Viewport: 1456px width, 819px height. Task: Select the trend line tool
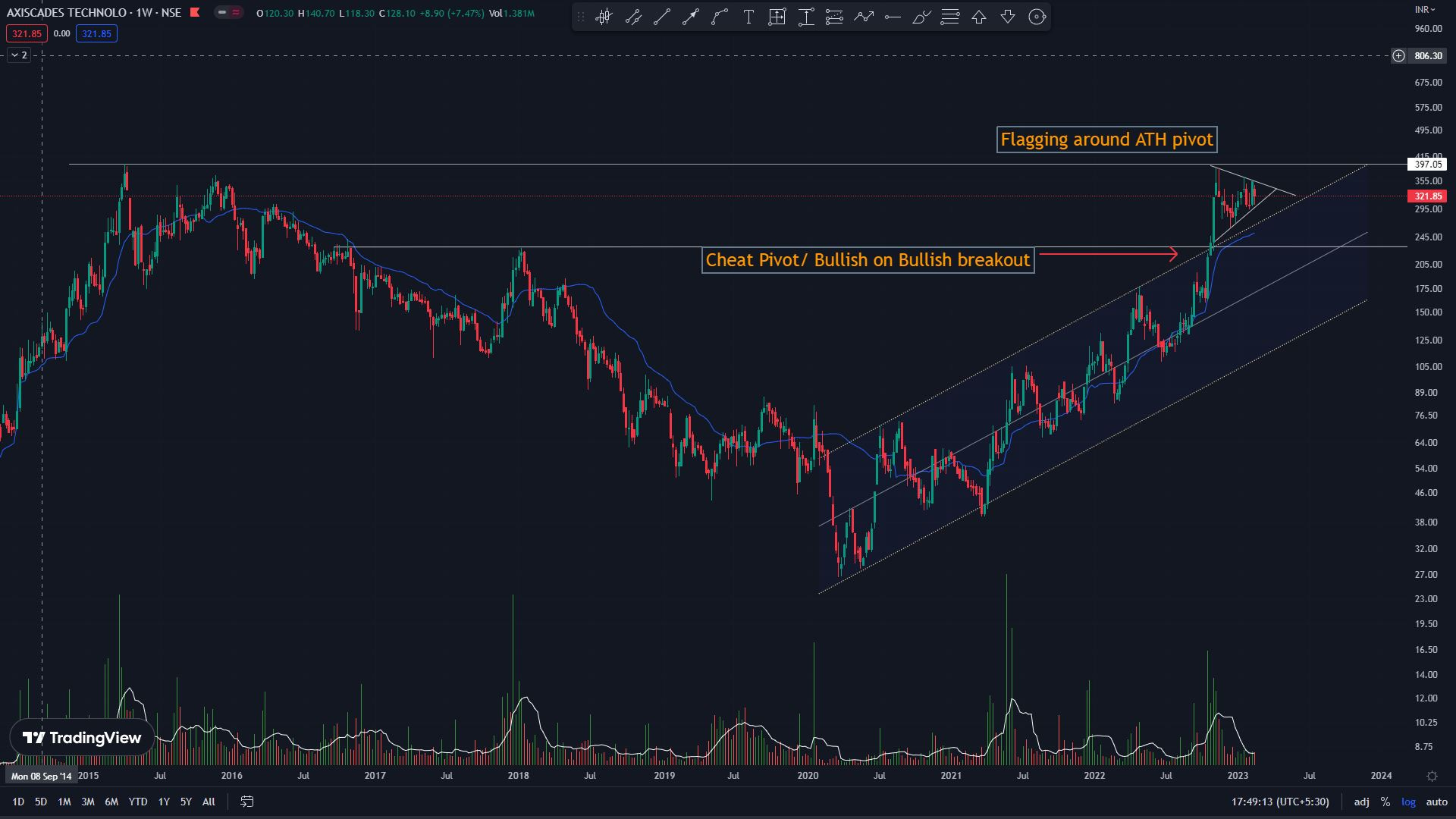[662, 17]
